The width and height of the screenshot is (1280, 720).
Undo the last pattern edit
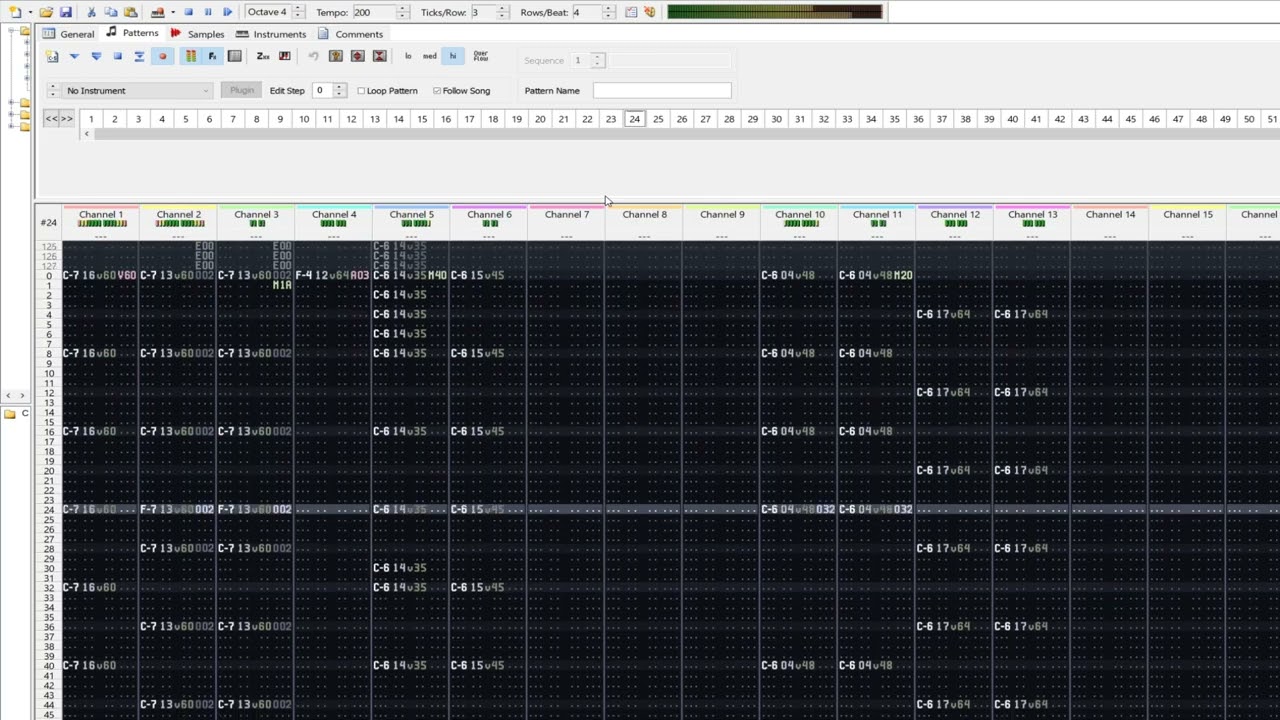click(x=313, y=56)
